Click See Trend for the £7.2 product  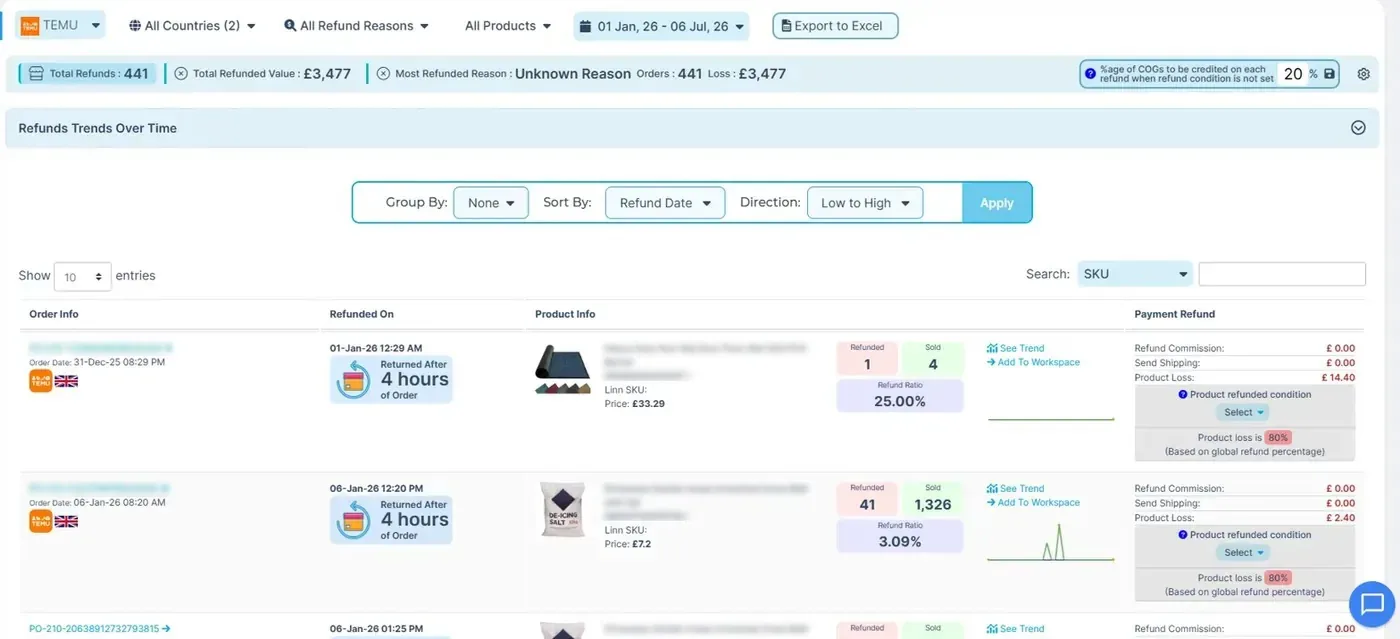[x=1016, y=488]
